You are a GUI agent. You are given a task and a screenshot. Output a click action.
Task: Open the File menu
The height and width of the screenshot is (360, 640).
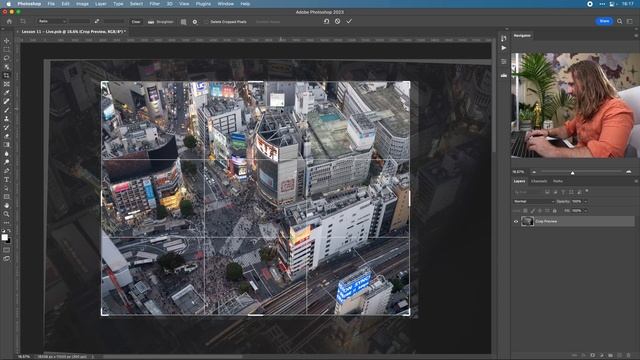point(51,4)
